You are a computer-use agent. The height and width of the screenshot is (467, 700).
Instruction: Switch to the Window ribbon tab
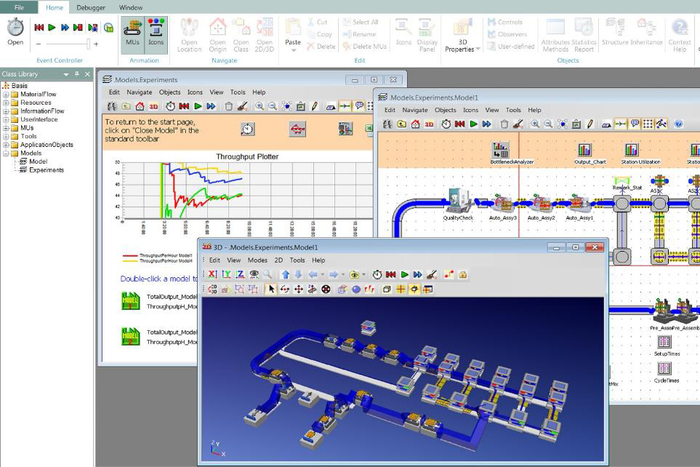click(x=131, y=8)
